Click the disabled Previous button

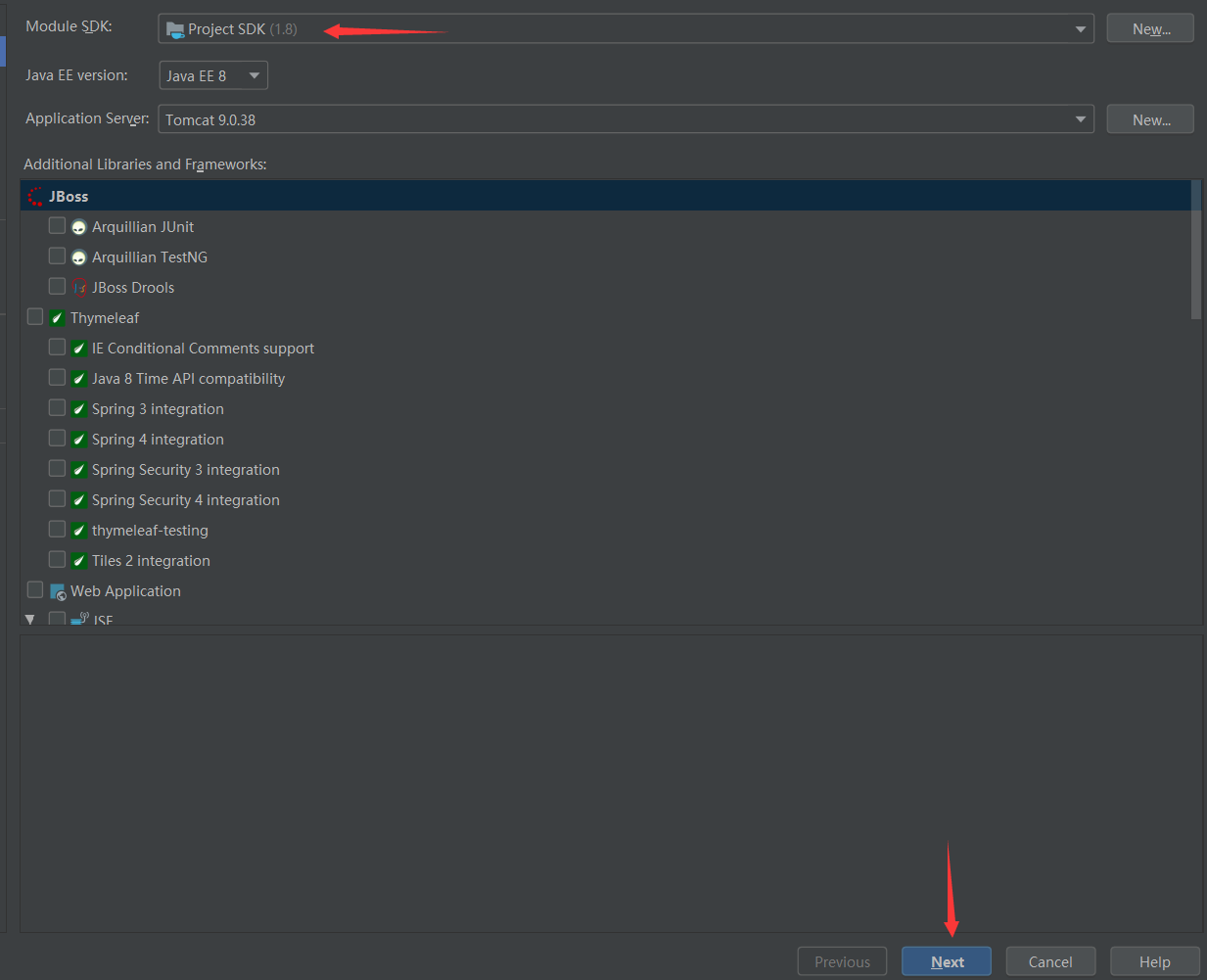(842, 961)
